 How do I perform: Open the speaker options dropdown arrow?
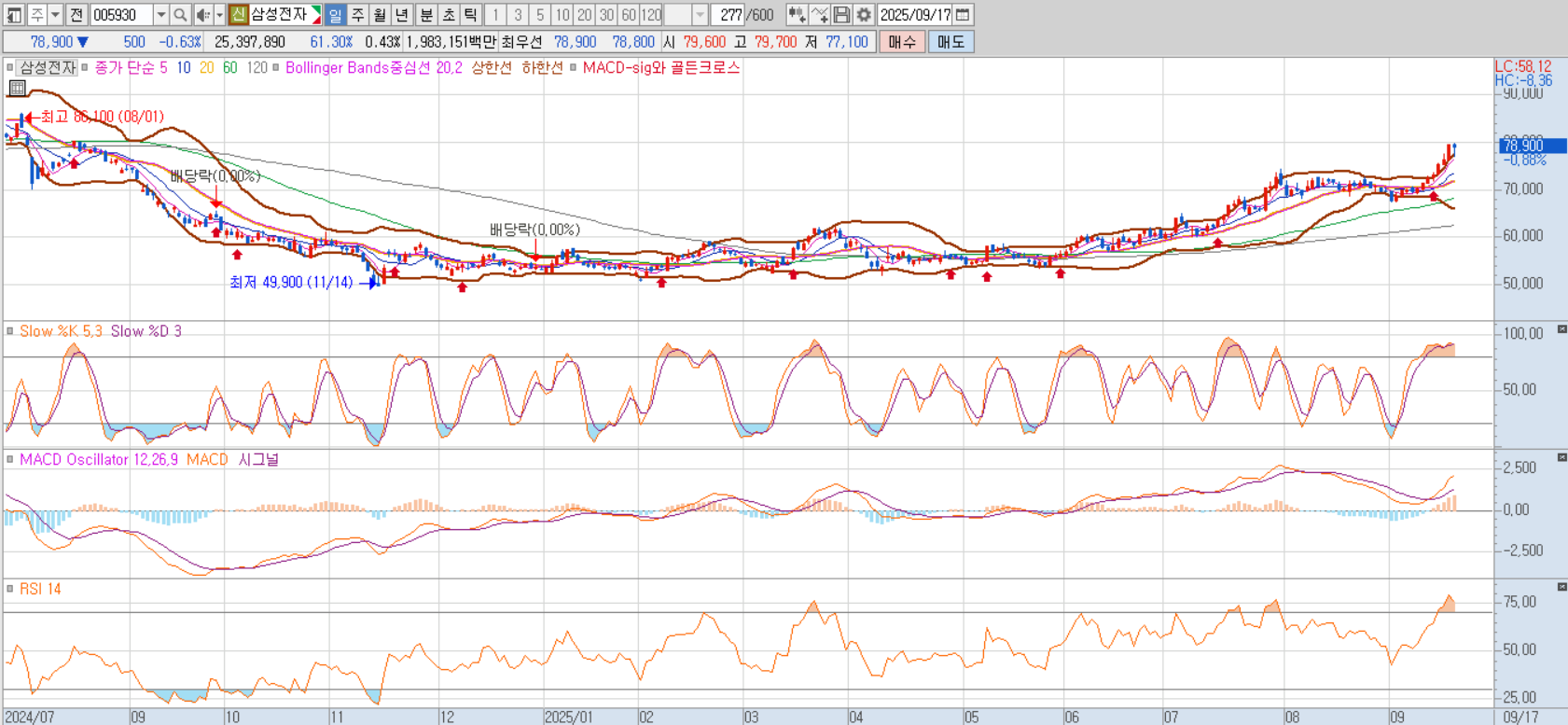(219, 15)
